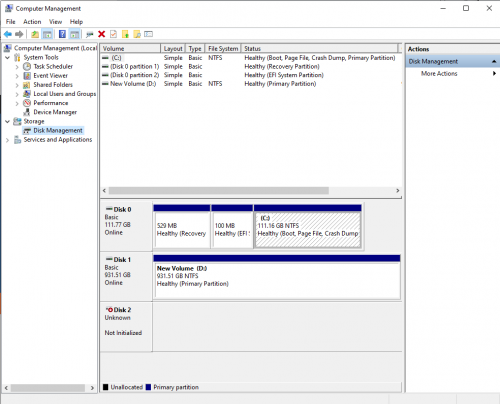Click the tree pane scroll right arrow
This screenshot has height=404, width=500.
coord(92,388)
